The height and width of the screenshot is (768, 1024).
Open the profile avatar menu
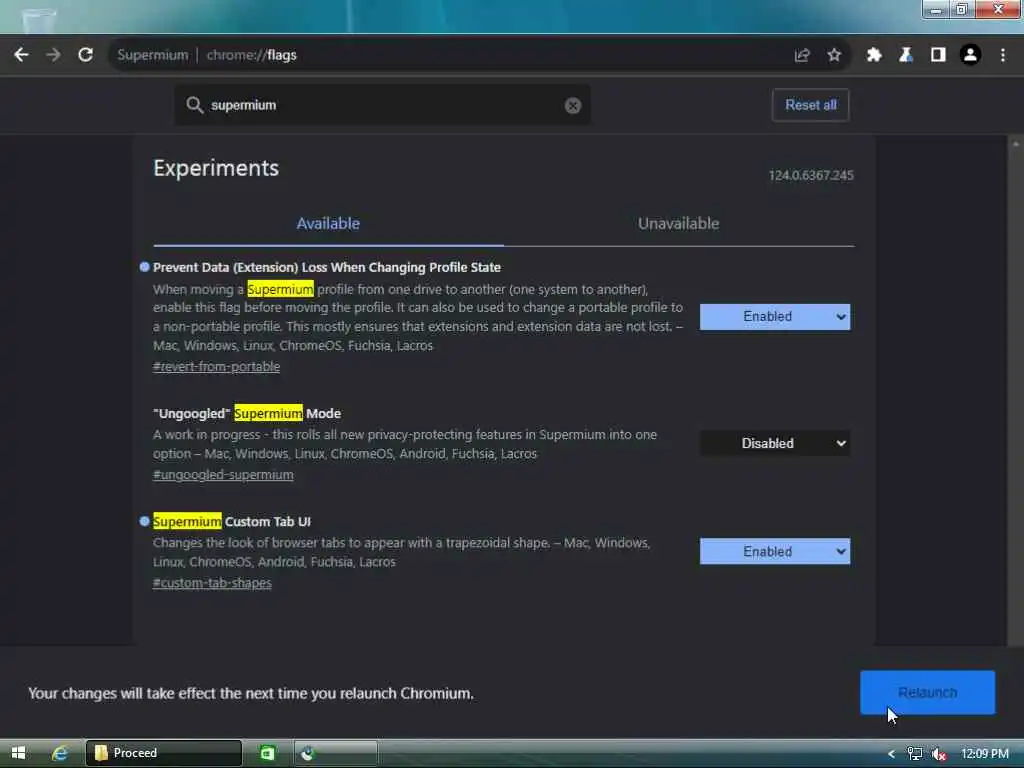[x=970, y=55]
